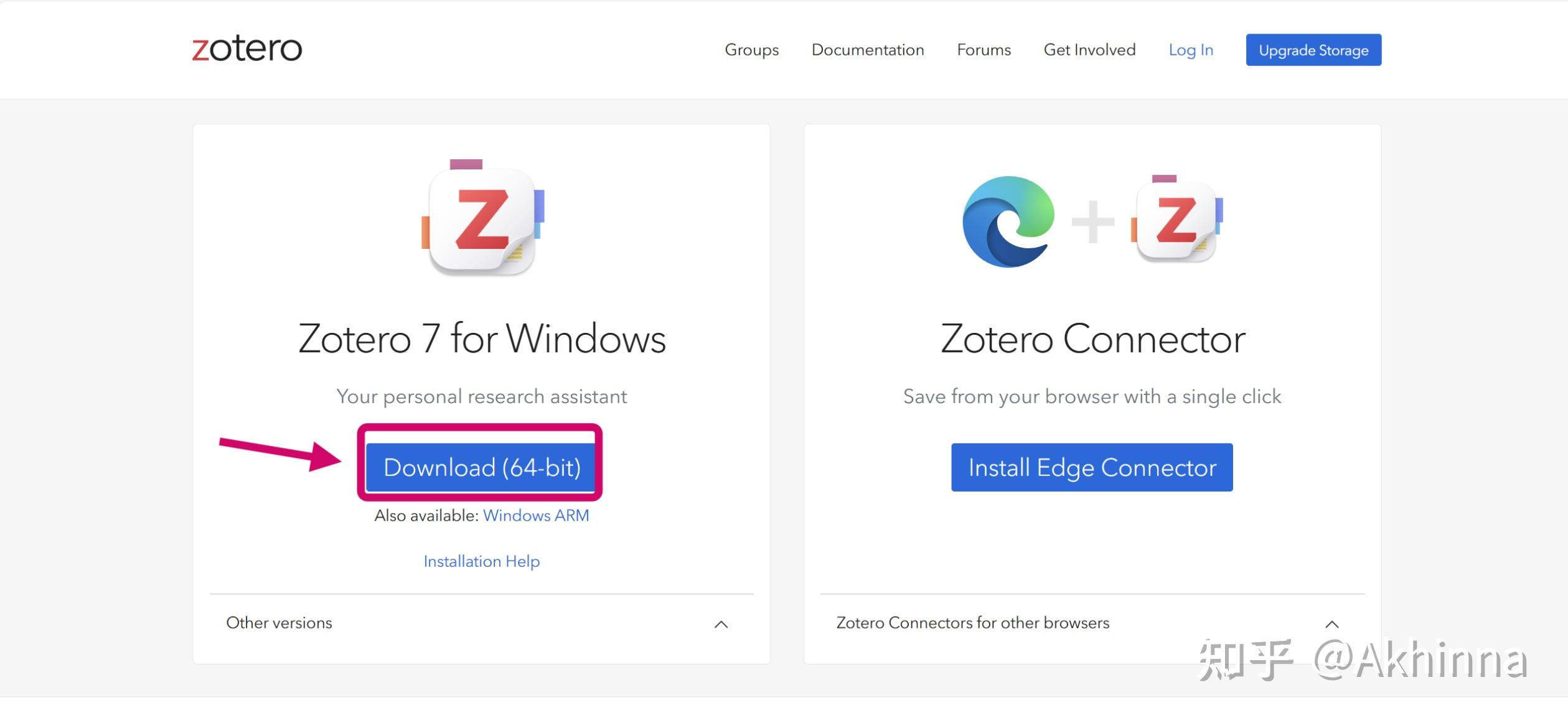
Task: Visit the Forums
Action: click(x=984, y=50)
